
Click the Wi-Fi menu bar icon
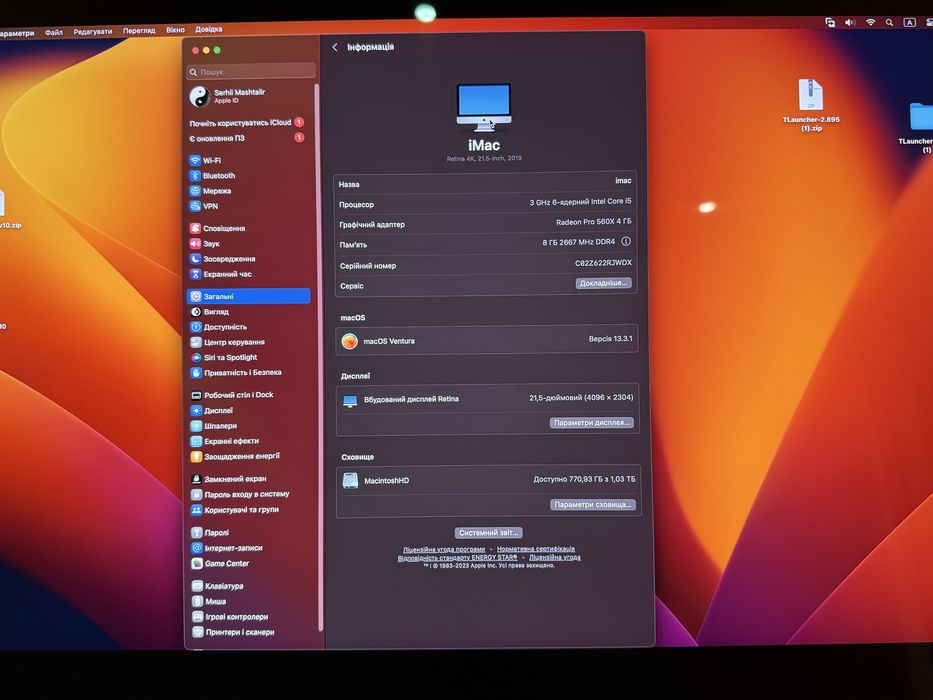tap(871, 23)
